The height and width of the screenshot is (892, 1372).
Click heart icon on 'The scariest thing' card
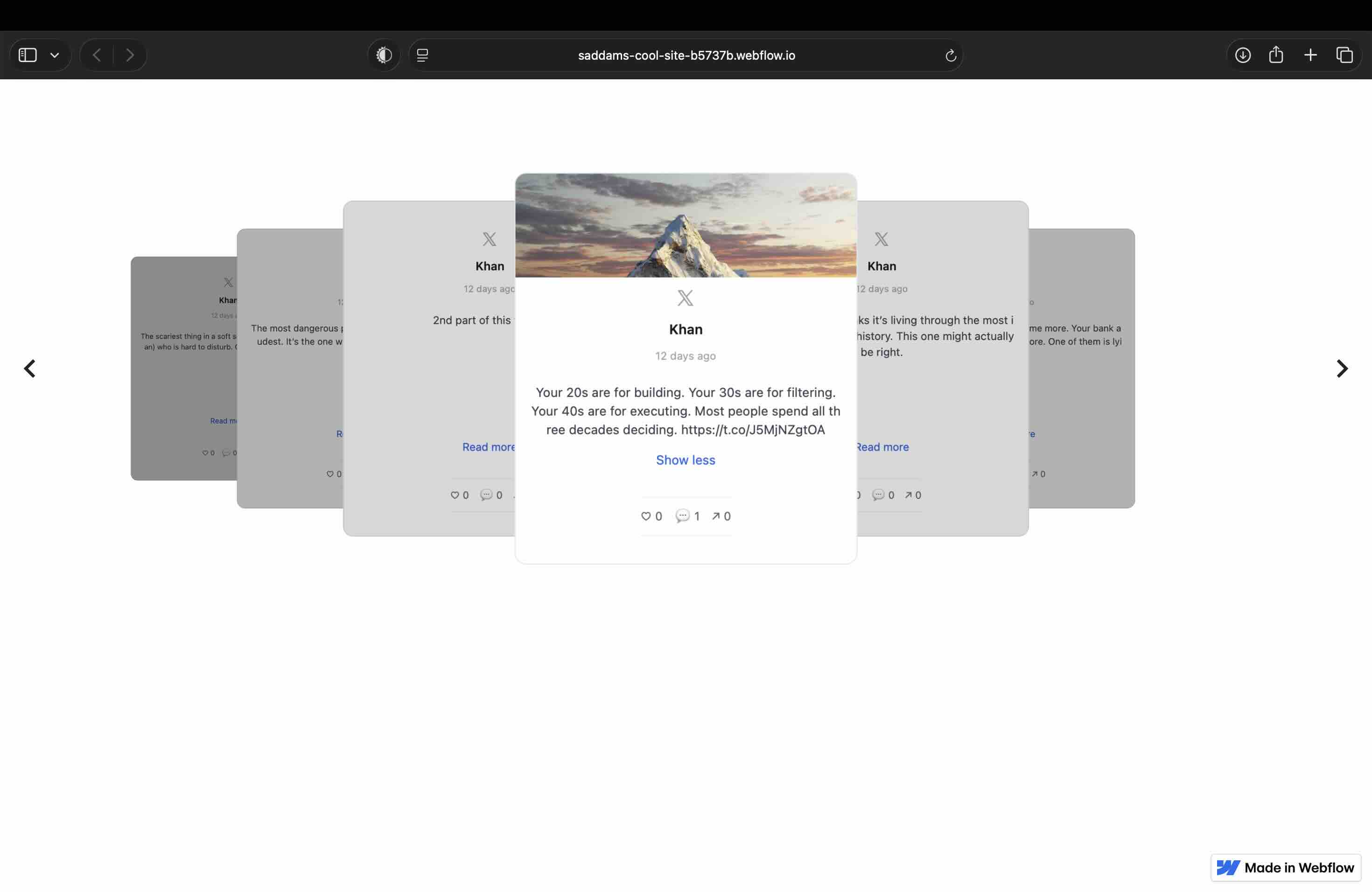pos(205,453)
